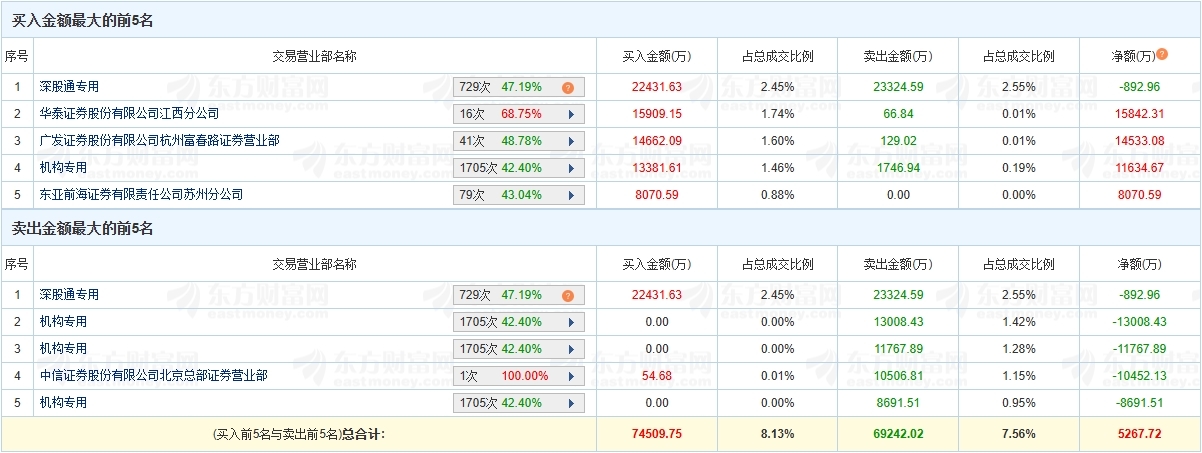Click blue arrow in 41次 48.78% badge

[571, 141]
